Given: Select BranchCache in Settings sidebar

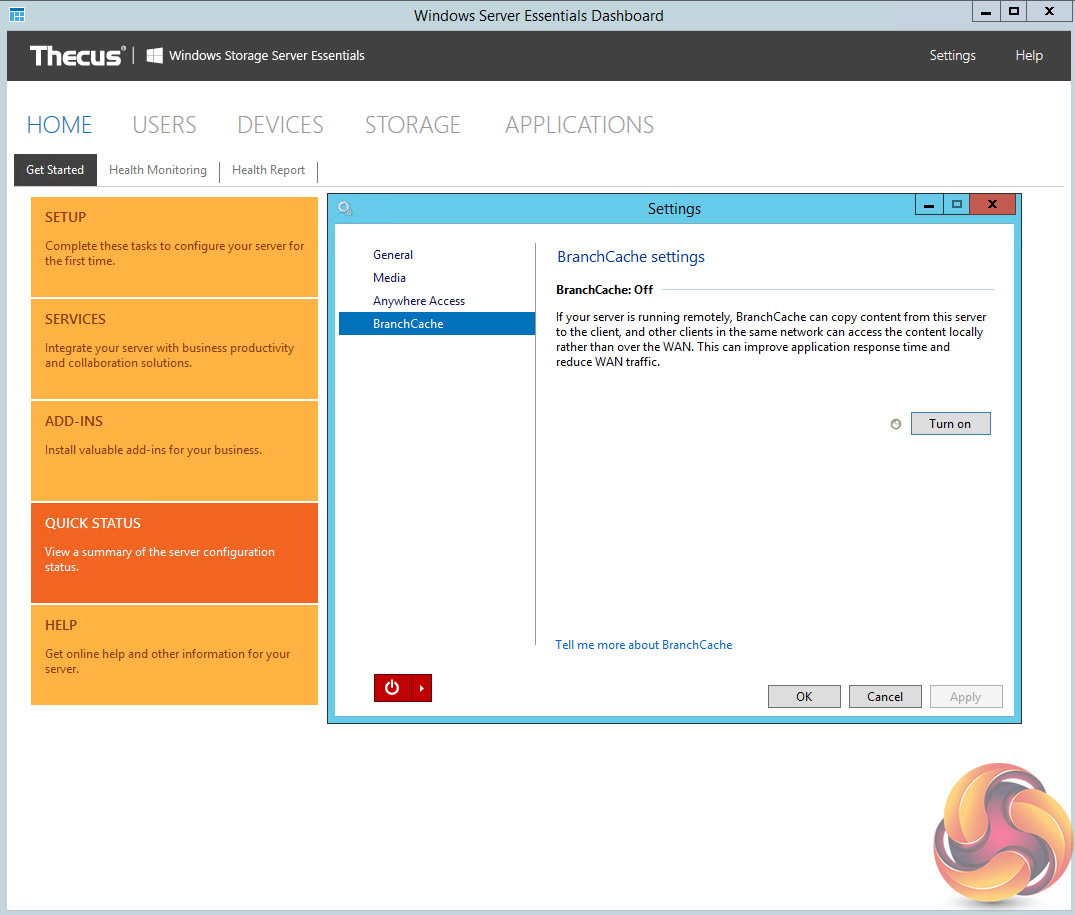Looking at the screenshot, I should (437, 324).
